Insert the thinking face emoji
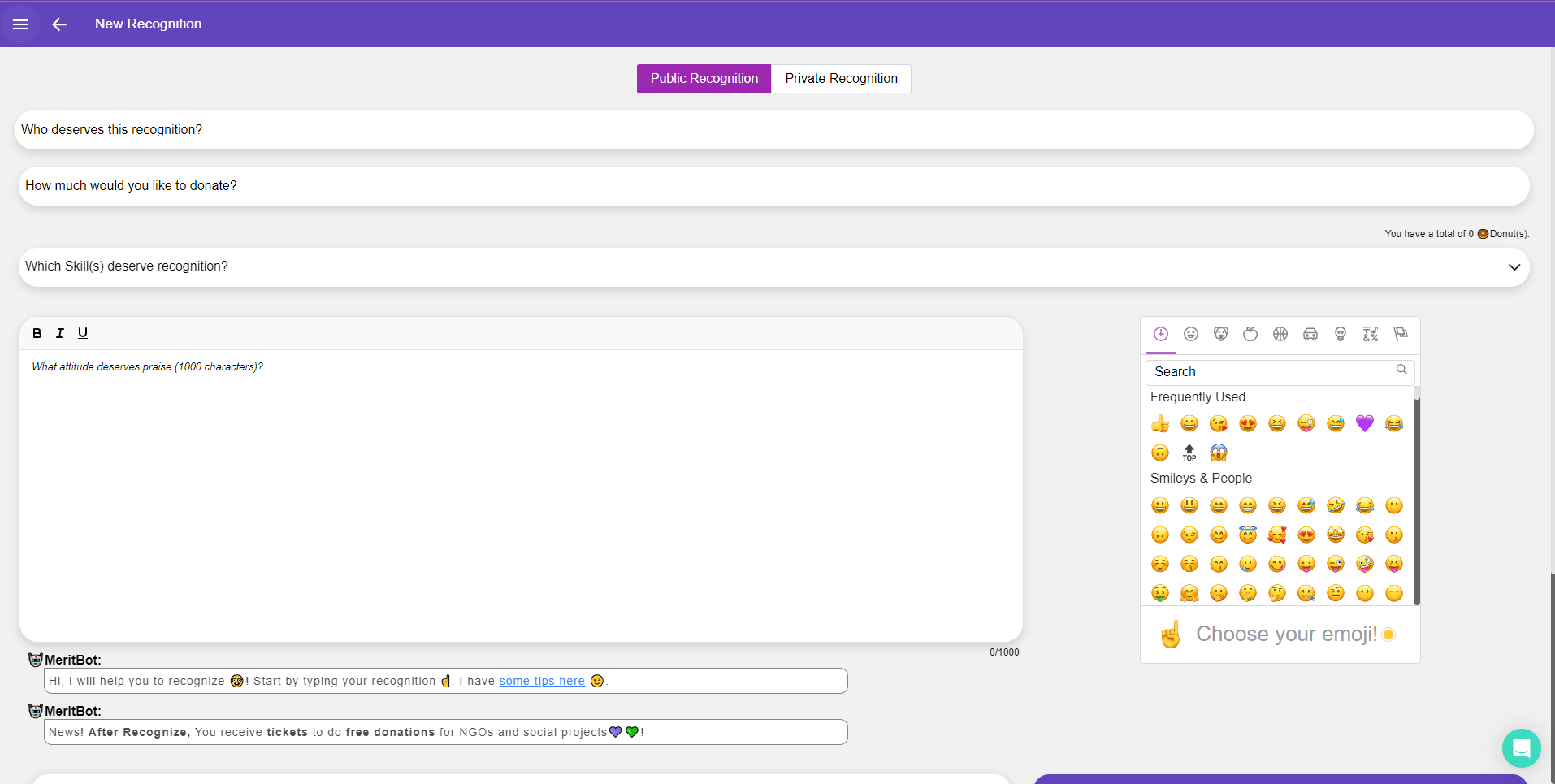 tap(1277, 593)
